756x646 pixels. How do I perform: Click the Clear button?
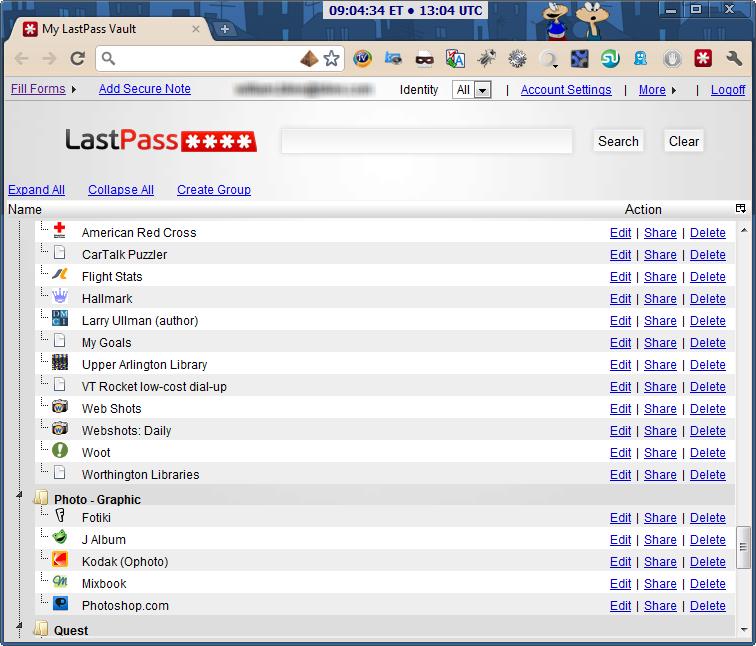[684, 141]
